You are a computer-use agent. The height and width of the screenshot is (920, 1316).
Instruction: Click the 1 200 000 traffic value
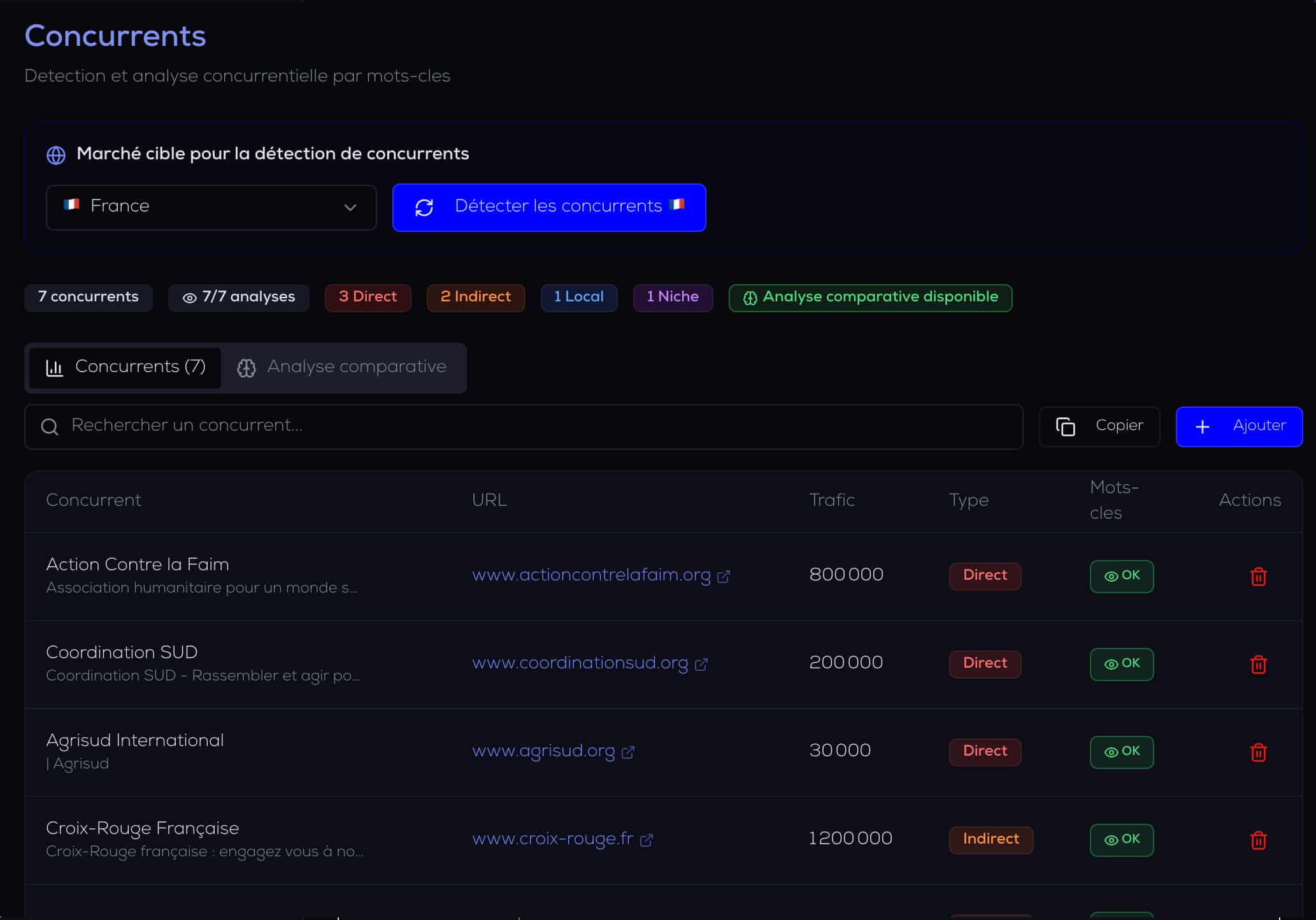pos(850,838)
